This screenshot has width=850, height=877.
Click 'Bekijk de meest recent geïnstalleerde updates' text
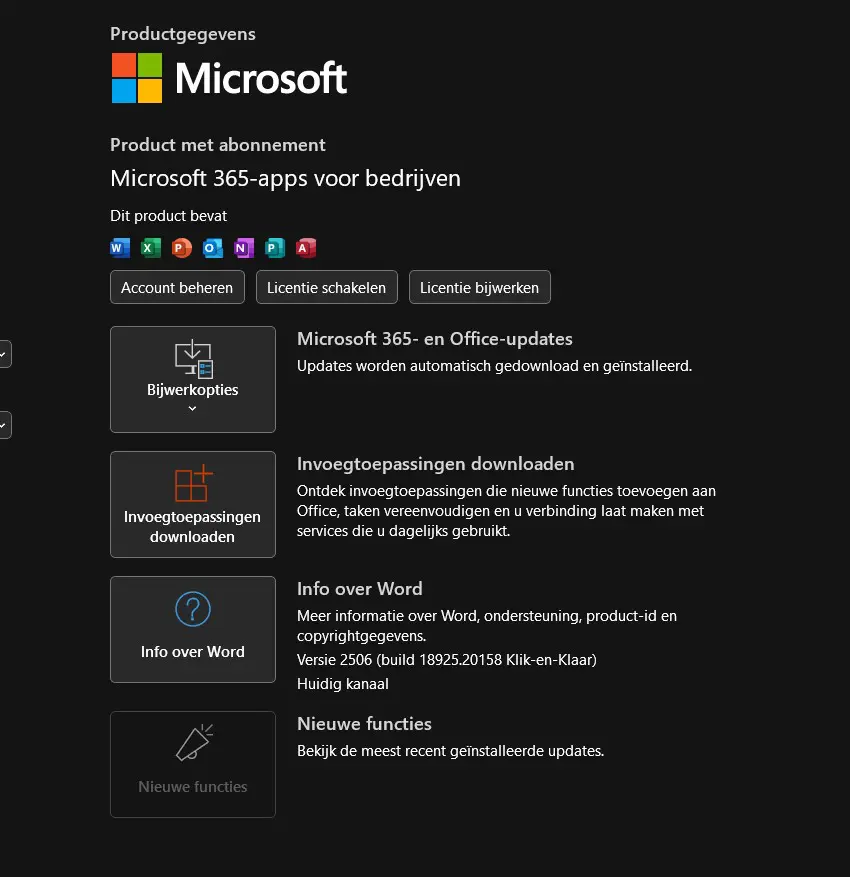(x=450, y=751)
